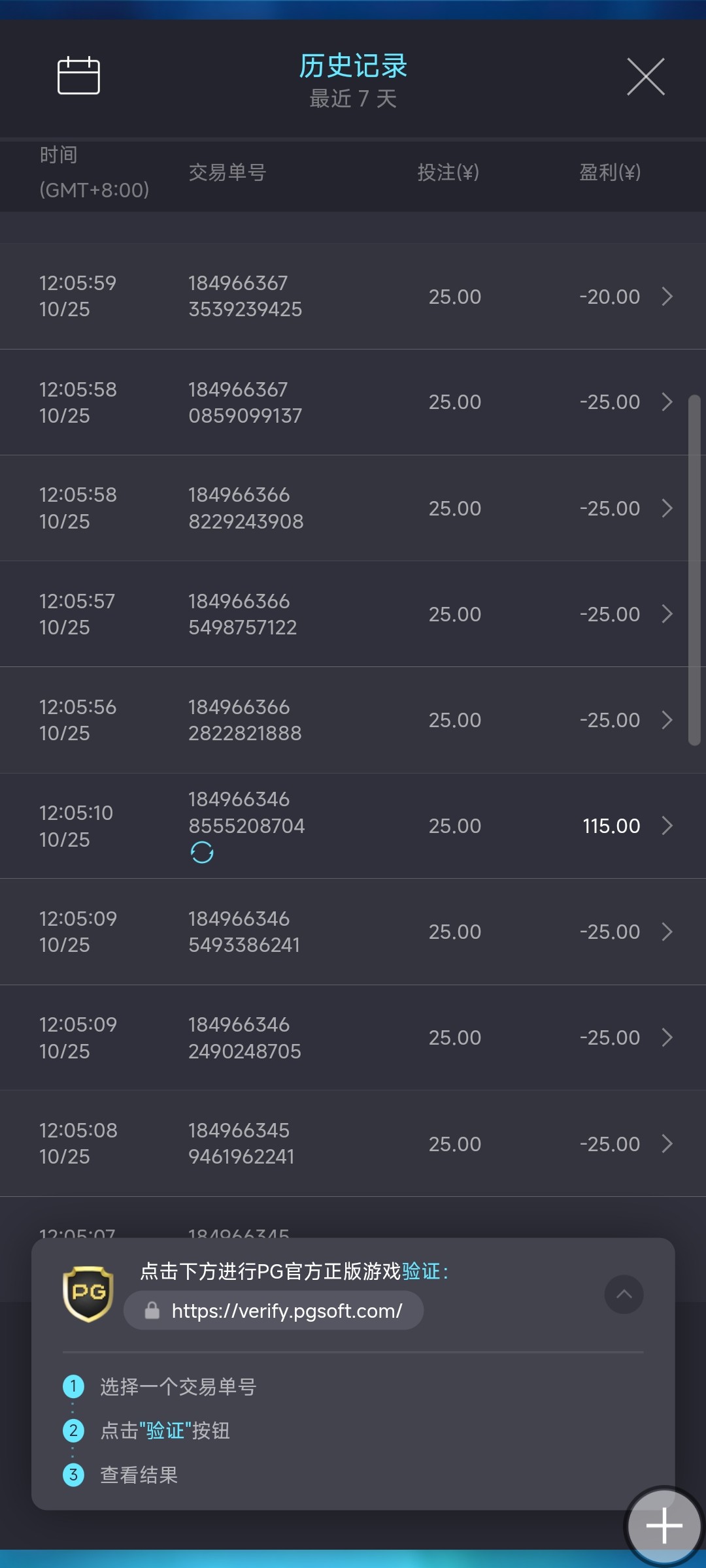Viewport: 706px width, 1568px height.
Task: Open details arrow for the -20.00 record
Action: [x=667, y=297]
